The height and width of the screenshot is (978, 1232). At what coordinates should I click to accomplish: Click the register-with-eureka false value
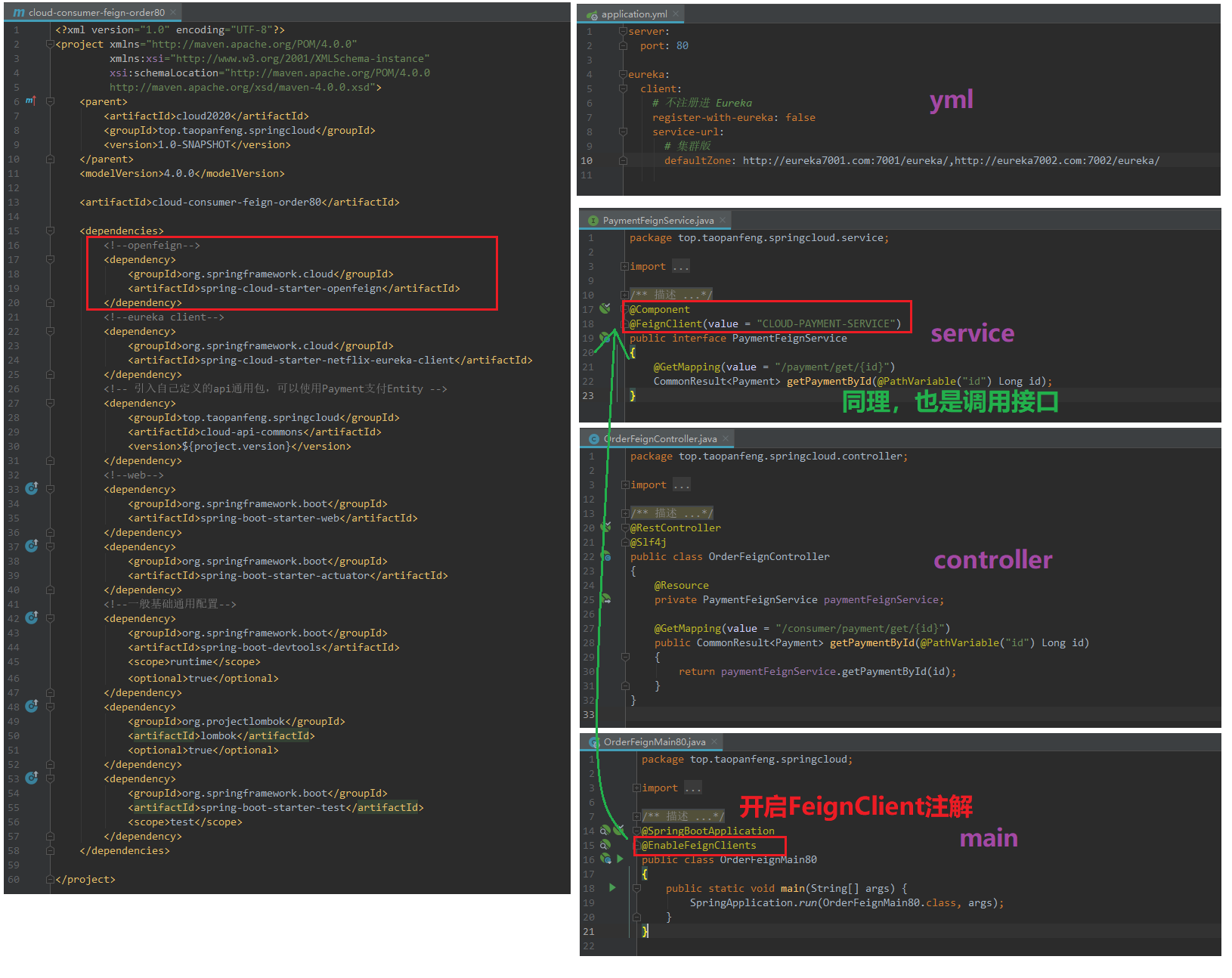(800, 117)
